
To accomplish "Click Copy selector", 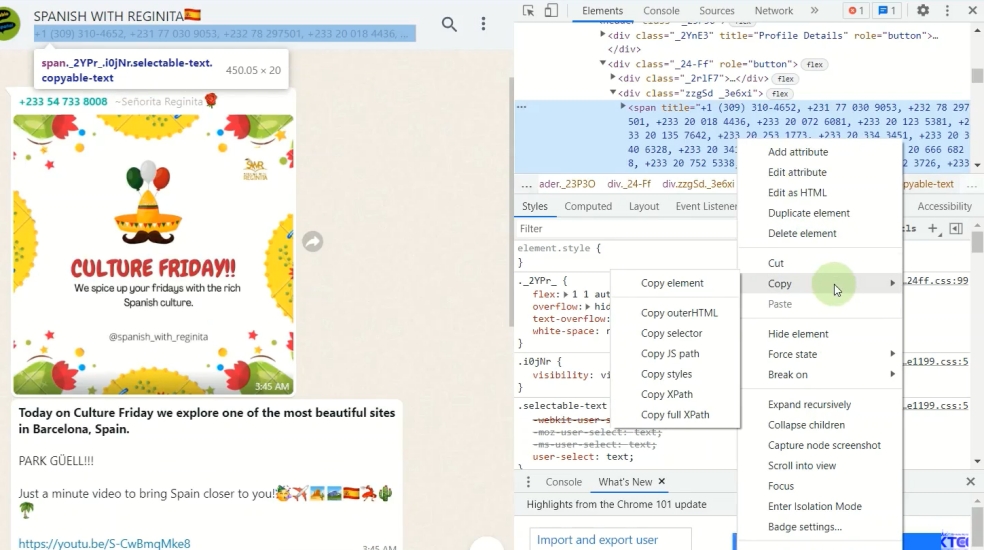I will point(675,333).
